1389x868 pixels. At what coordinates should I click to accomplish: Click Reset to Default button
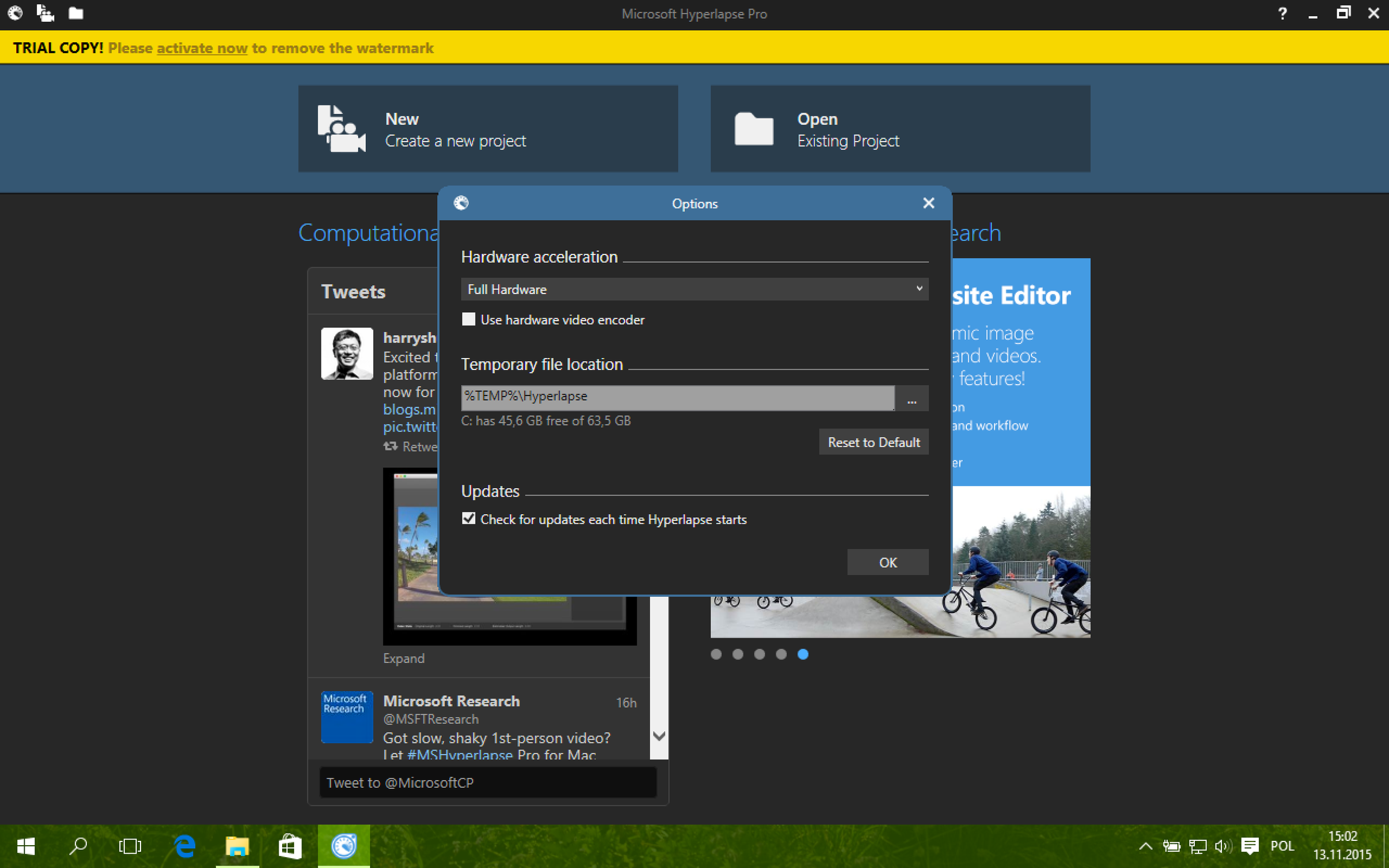874,442
